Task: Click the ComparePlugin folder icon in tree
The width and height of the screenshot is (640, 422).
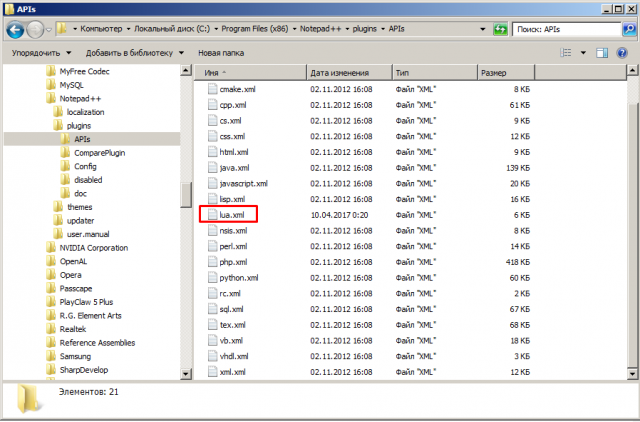Action: coord(66,152)
